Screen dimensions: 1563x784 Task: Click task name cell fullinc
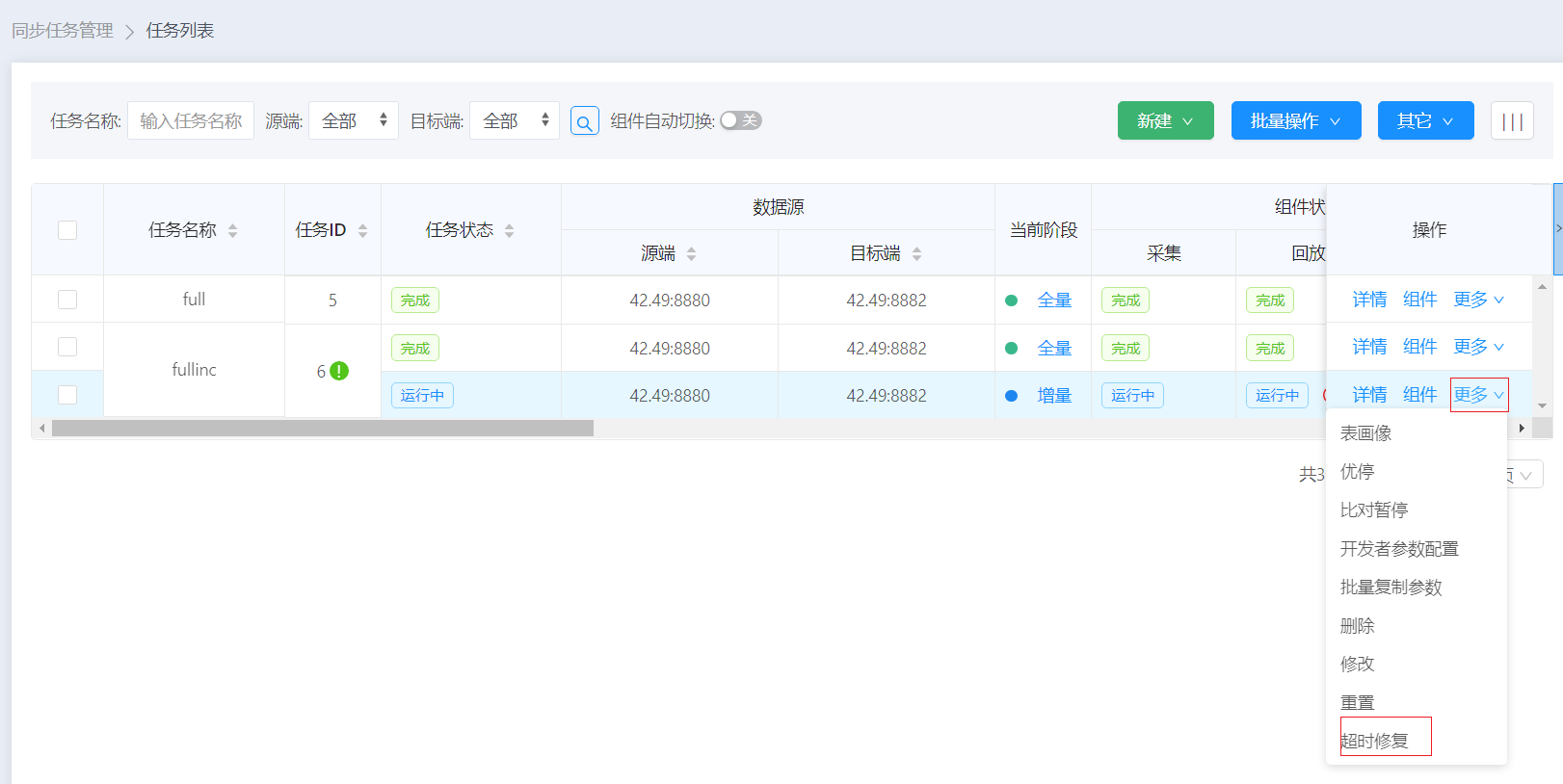[x=194, y=370]
